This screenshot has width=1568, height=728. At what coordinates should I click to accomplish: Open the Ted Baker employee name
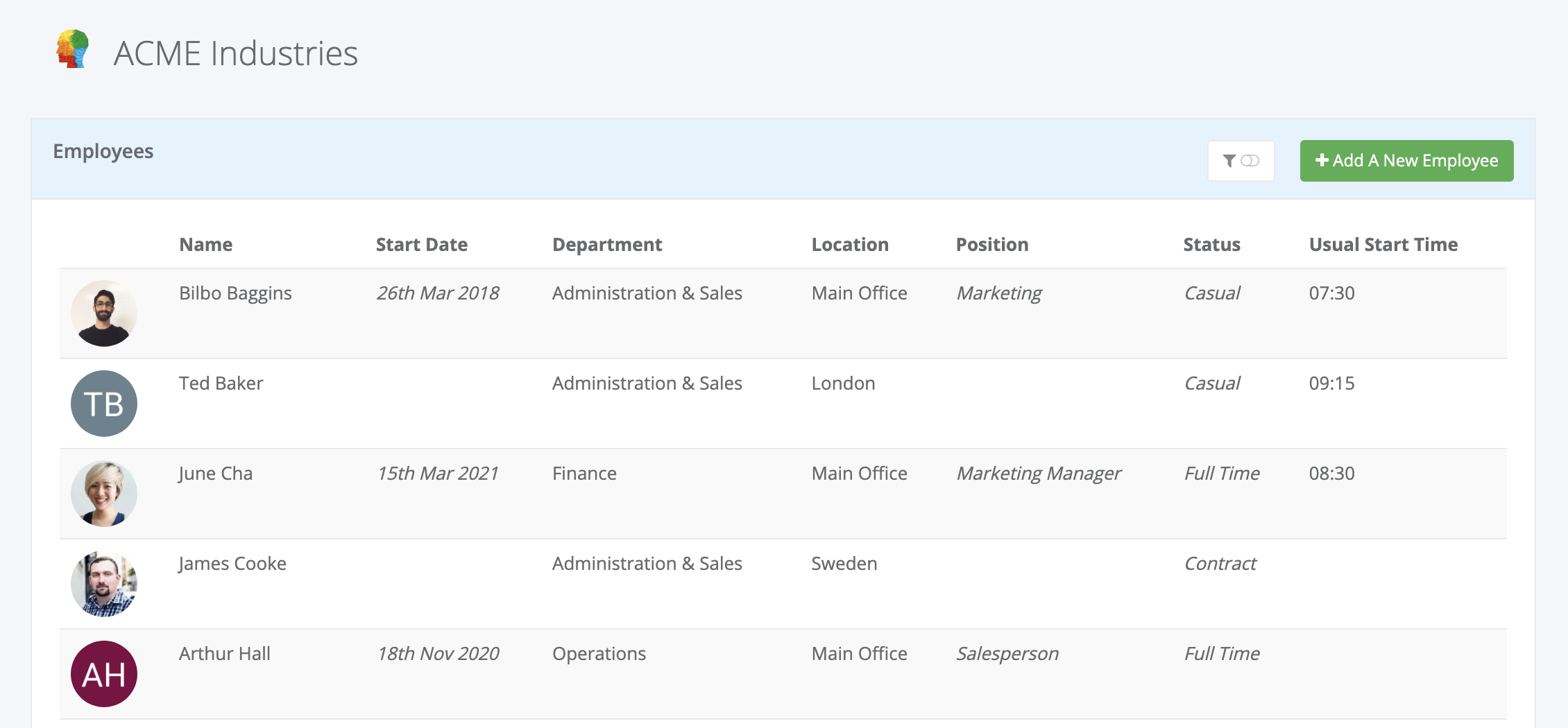(221, 383)
